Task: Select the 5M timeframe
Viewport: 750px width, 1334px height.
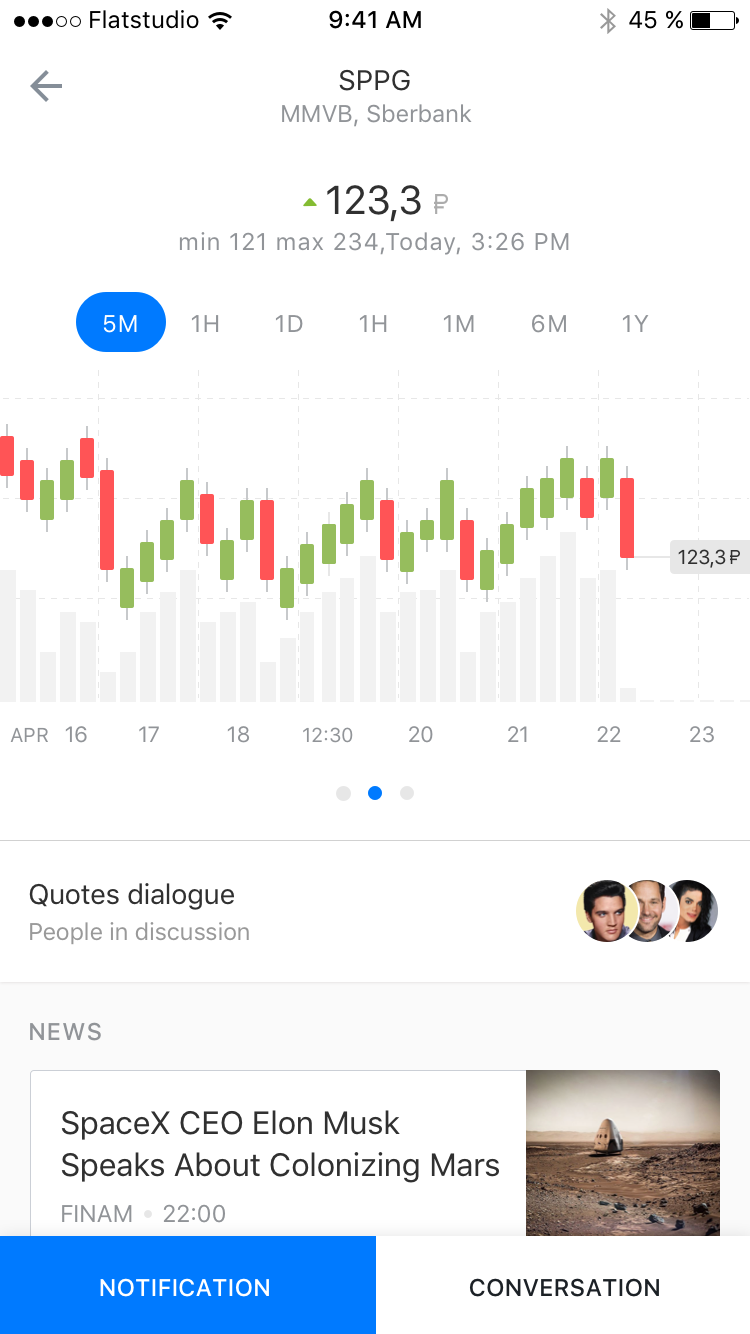Action: 121,323
